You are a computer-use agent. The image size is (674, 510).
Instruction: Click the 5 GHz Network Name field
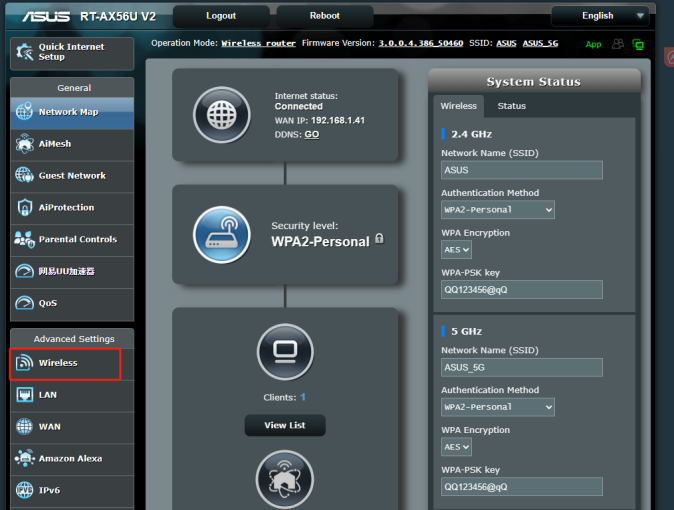click(522, 368)
